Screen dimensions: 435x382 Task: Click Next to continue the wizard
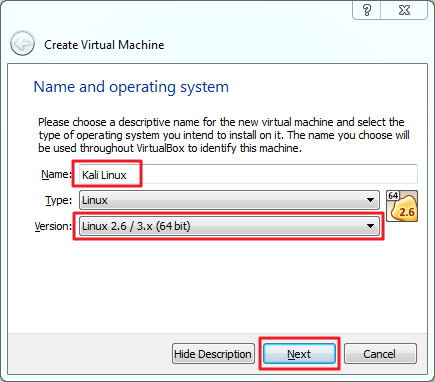coord(299,354)
